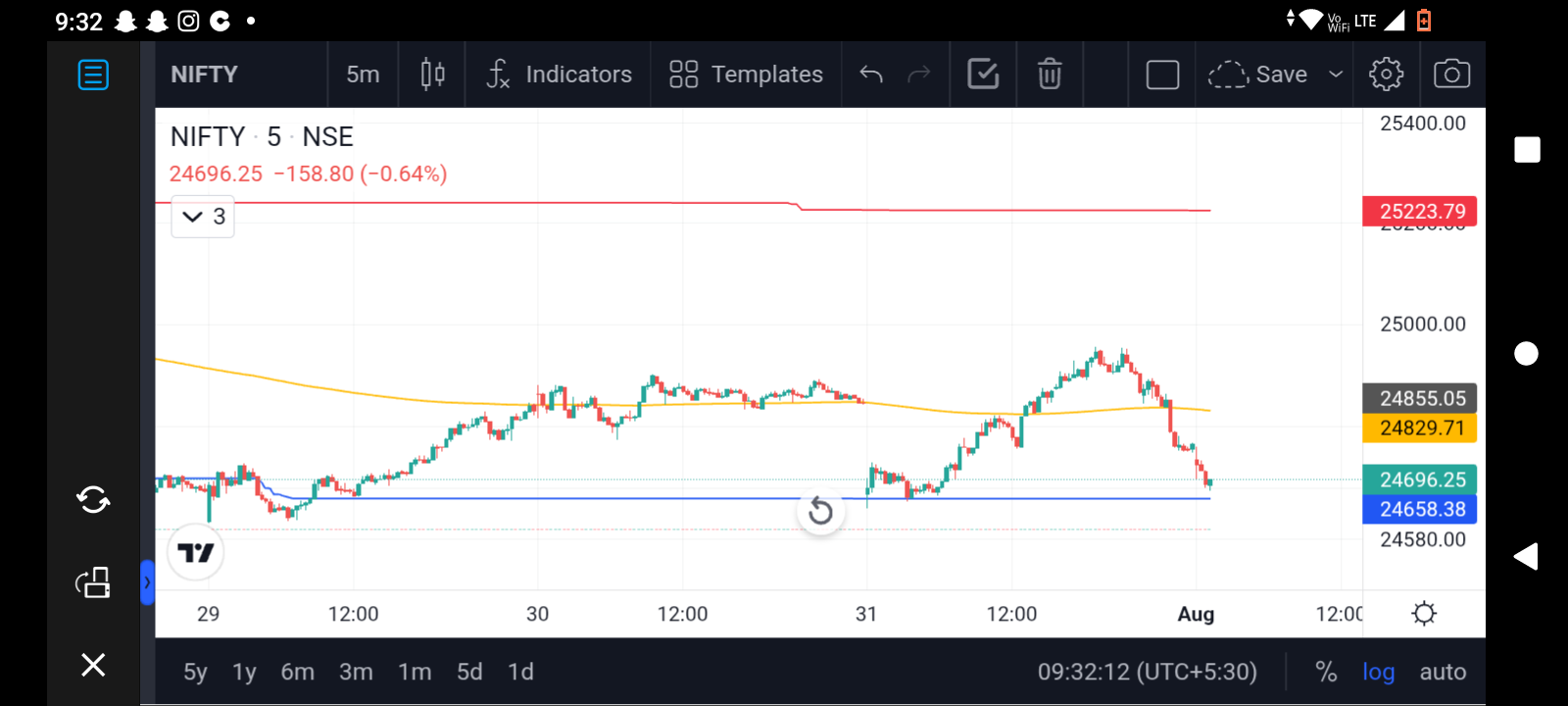This screenshot has height=706, width=1568.
Task: Open time axis settings sun icon
Action: (x=1424, y=614)
